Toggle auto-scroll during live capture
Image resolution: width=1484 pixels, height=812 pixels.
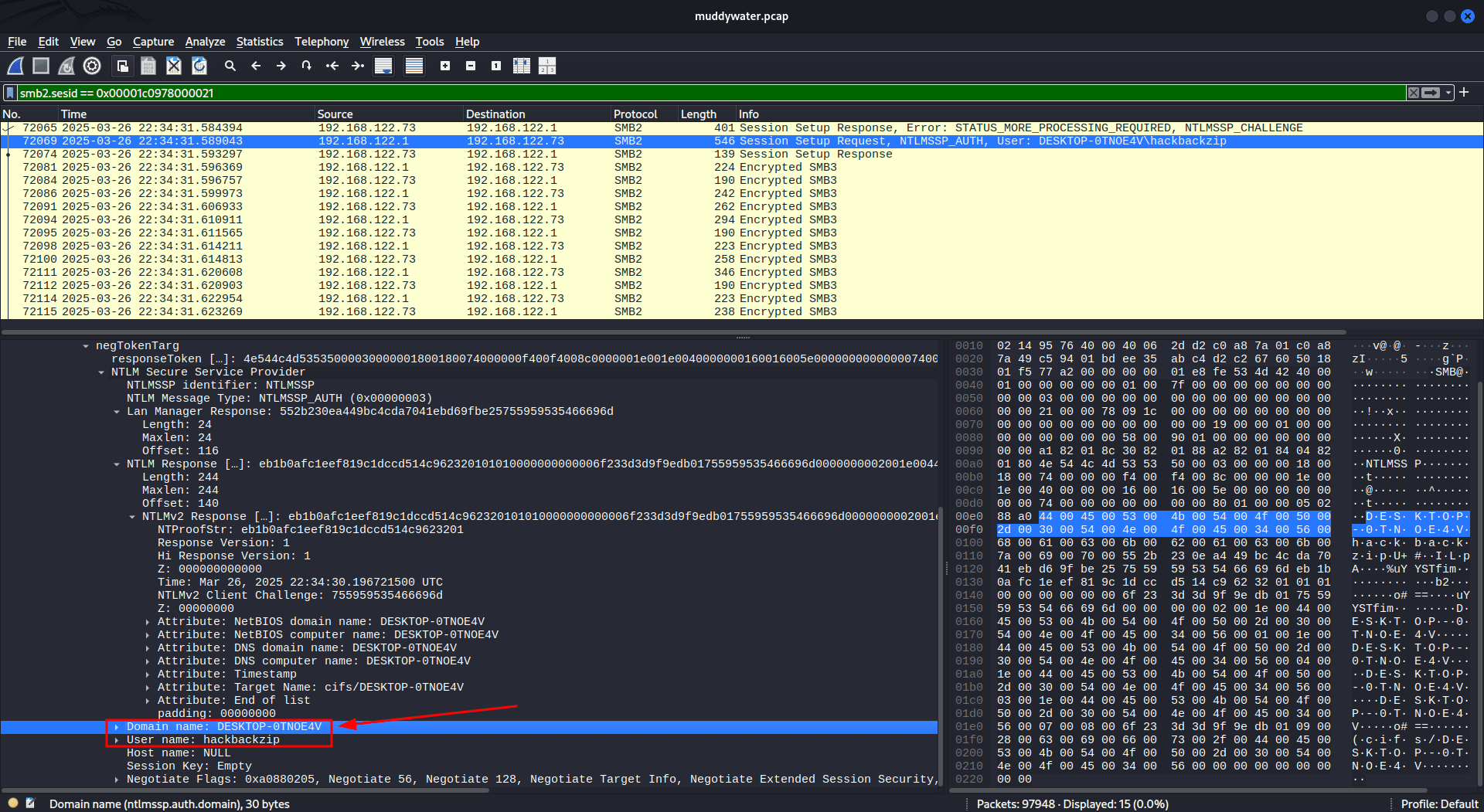383,66
